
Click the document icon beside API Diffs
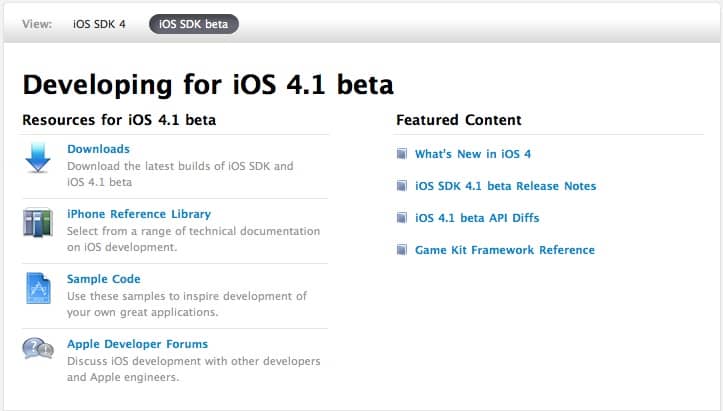[402, 218]
